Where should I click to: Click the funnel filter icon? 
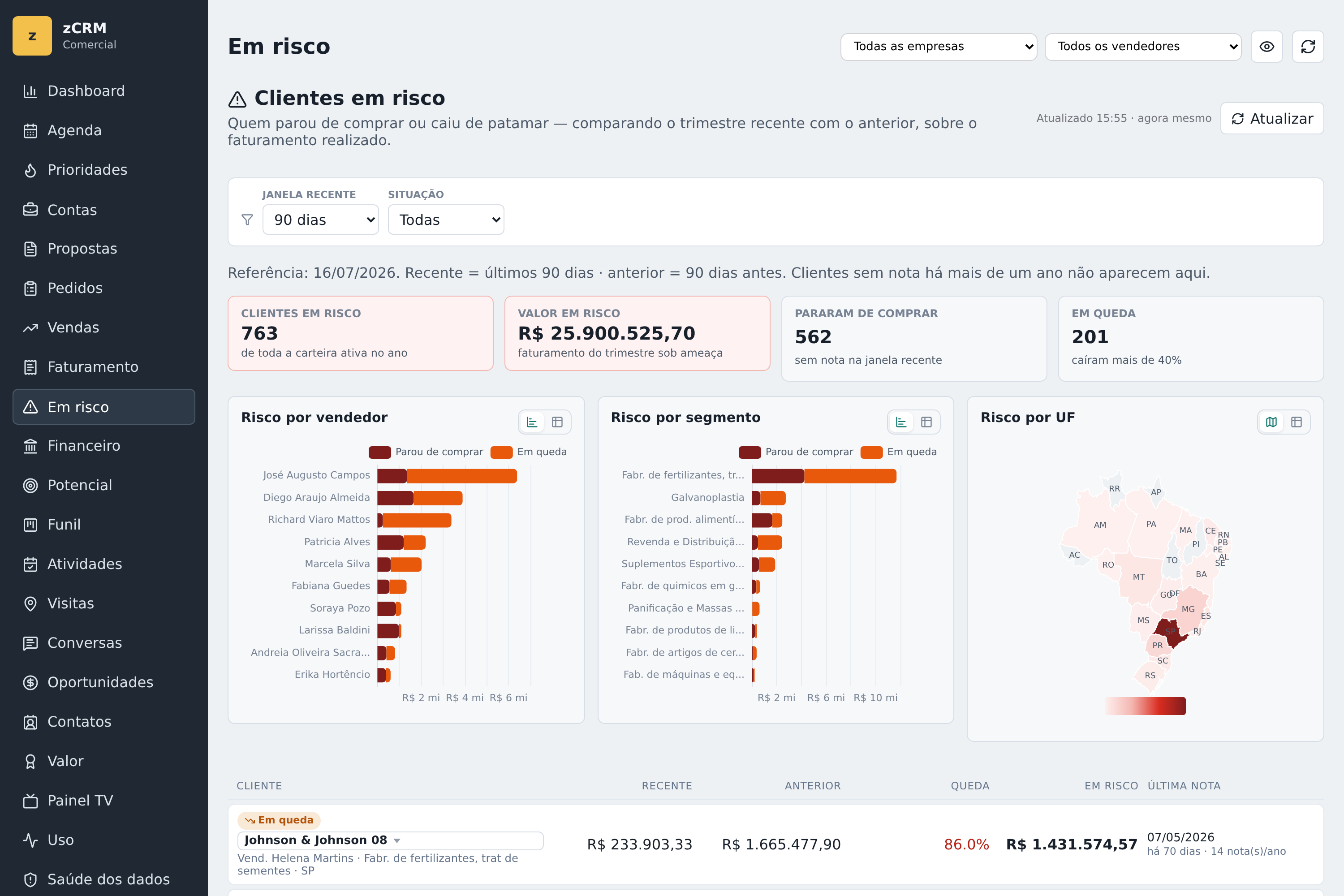click(247, 220)
